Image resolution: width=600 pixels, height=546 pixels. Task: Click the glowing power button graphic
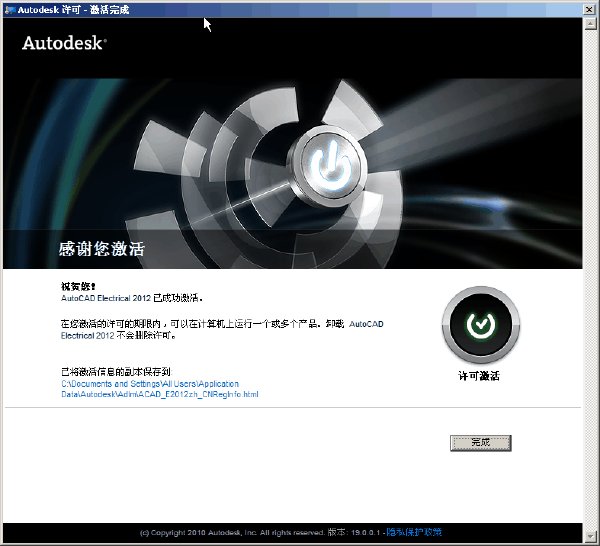click(329, 166)
